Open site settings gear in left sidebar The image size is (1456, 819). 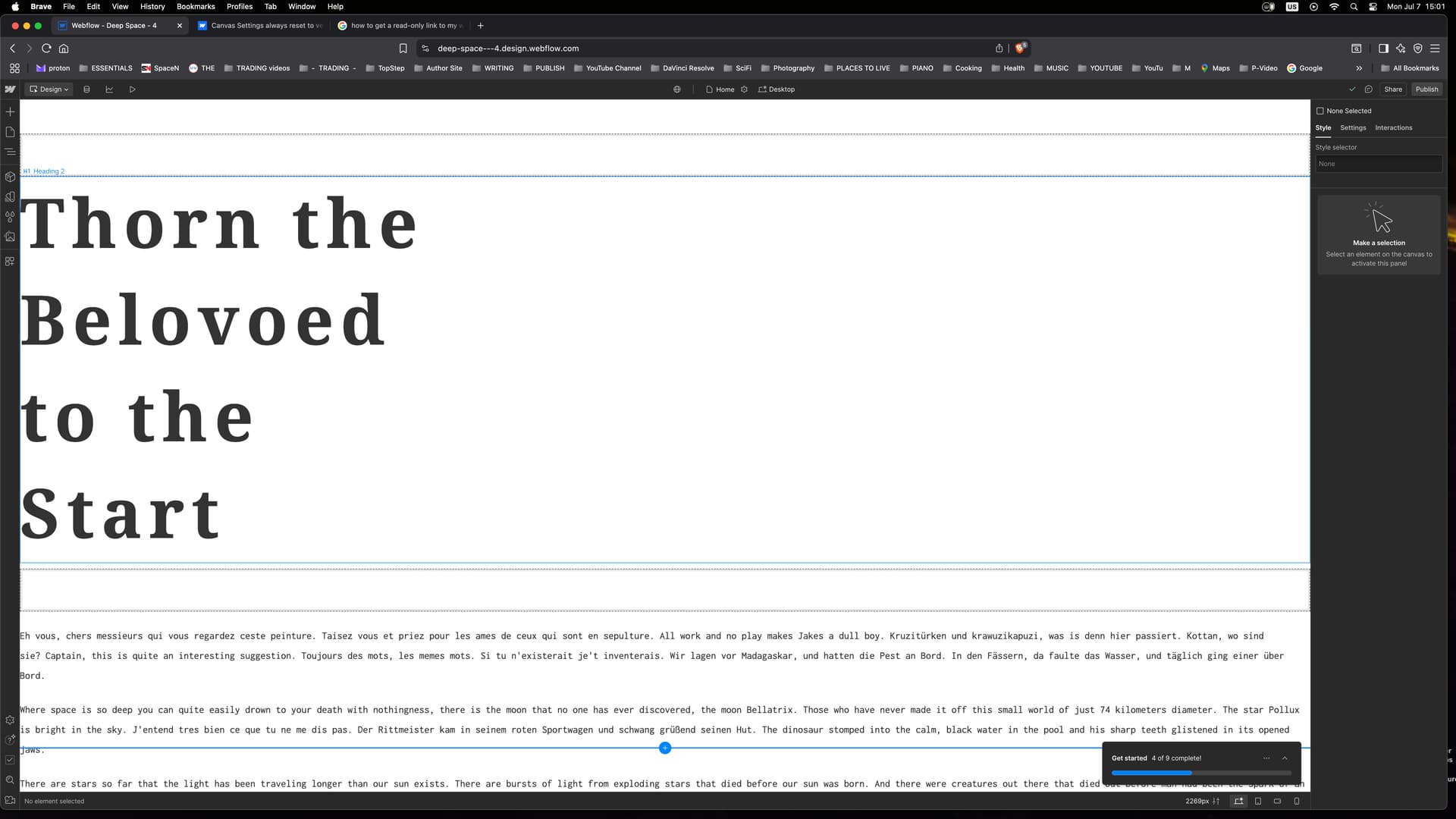pyautogui.click(x=10, y=720)
